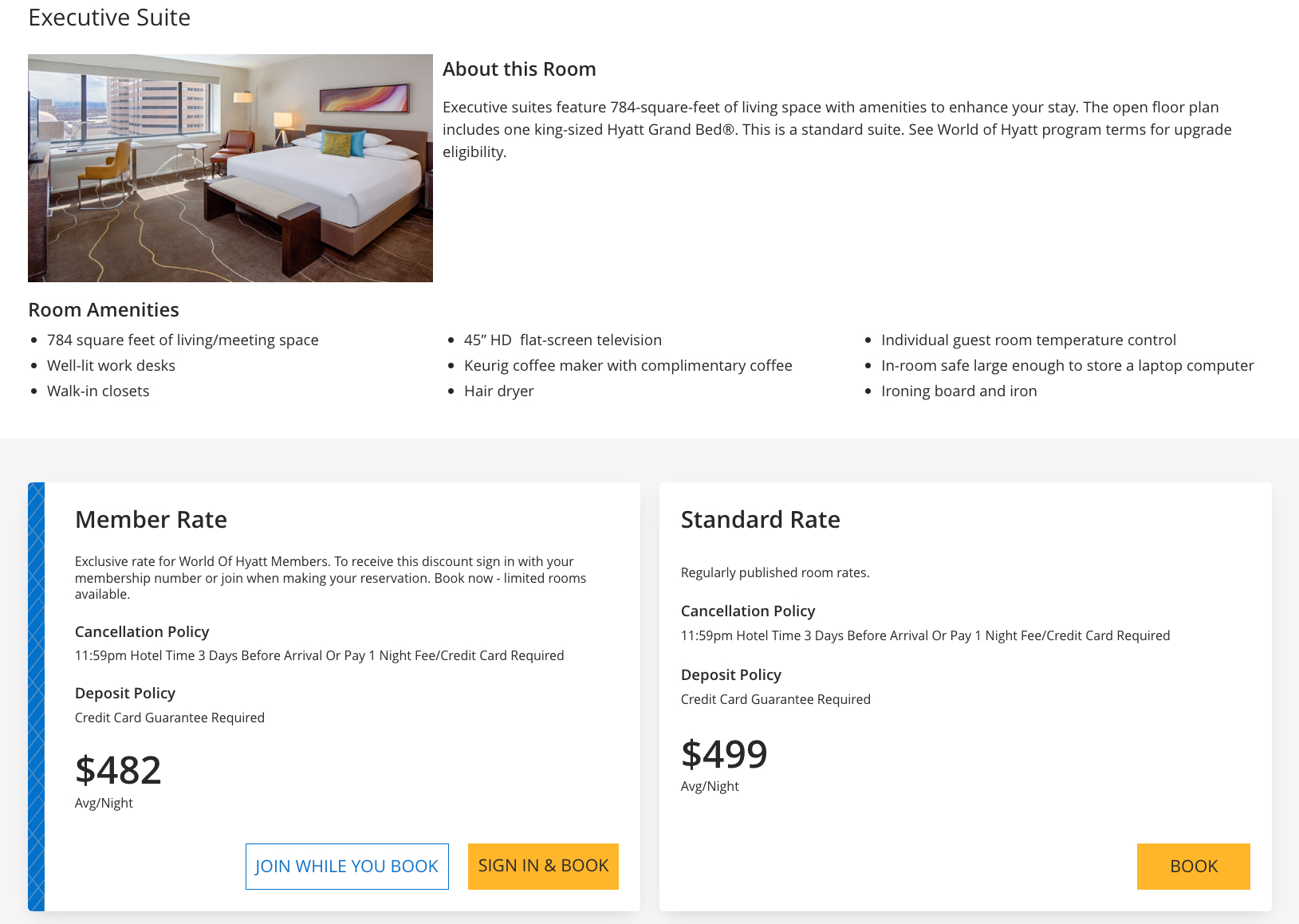Click the Standard Rate card
The width and height of the screenshot is (1299, 924).
965,694
